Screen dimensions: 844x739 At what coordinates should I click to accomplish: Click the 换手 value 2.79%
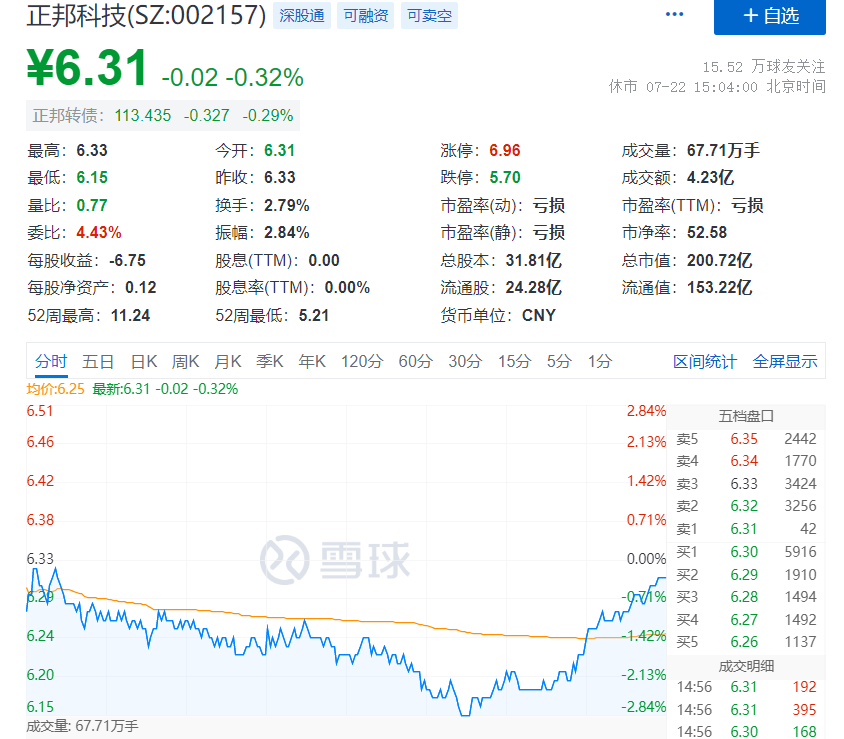pyautogui.click(x=287, y=205)
